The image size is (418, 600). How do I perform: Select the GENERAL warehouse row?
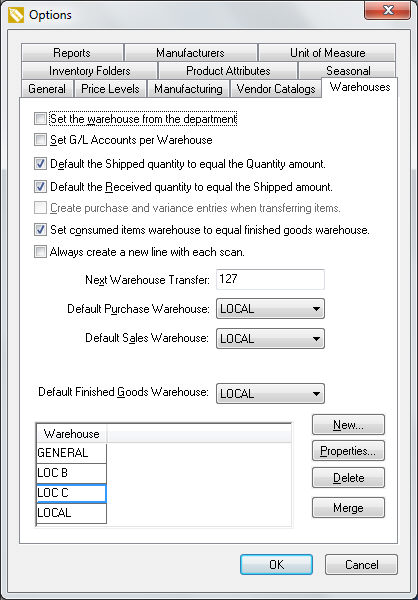[72, 453]
